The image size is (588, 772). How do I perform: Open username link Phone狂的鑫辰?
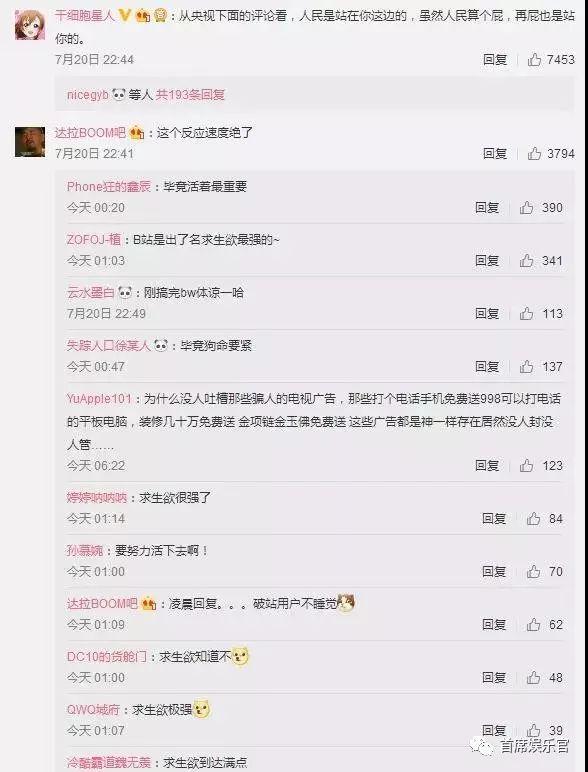[x=109, y=187]
